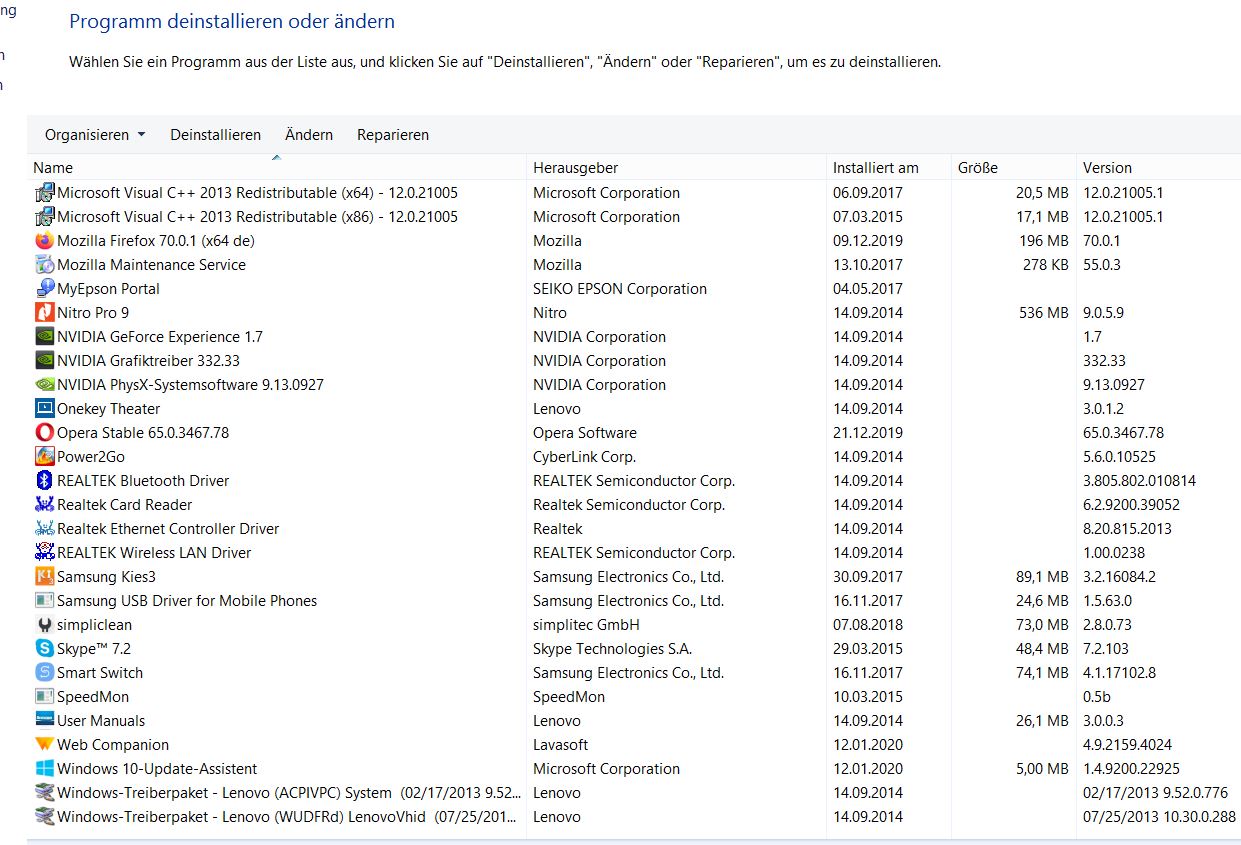This screenshot has width=1241, height=845.
Task: Click size value 5,00 MB
Action: click(x=1040, y=768)
